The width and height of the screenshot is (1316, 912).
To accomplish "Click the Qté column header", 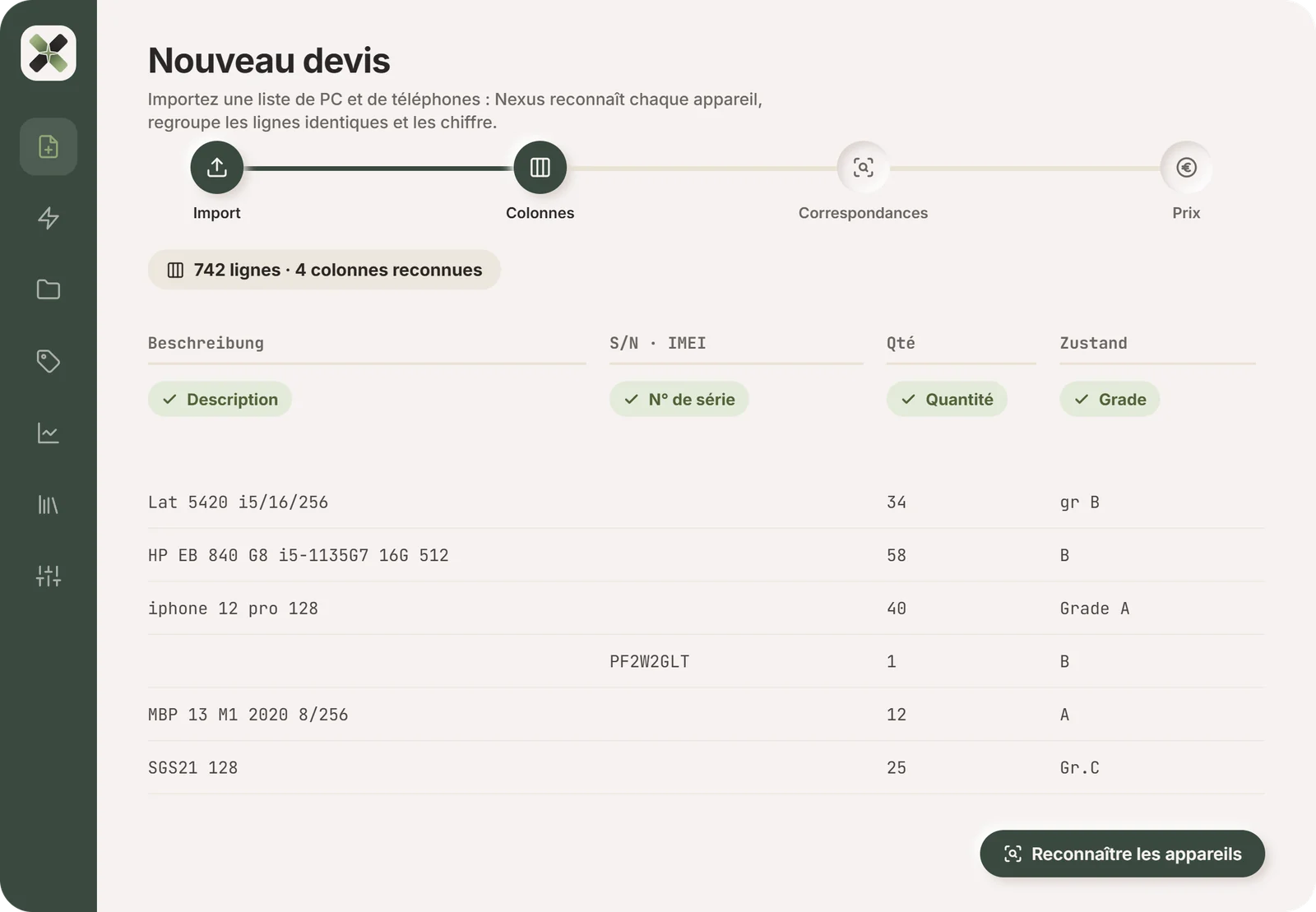I will coord(901,343).
